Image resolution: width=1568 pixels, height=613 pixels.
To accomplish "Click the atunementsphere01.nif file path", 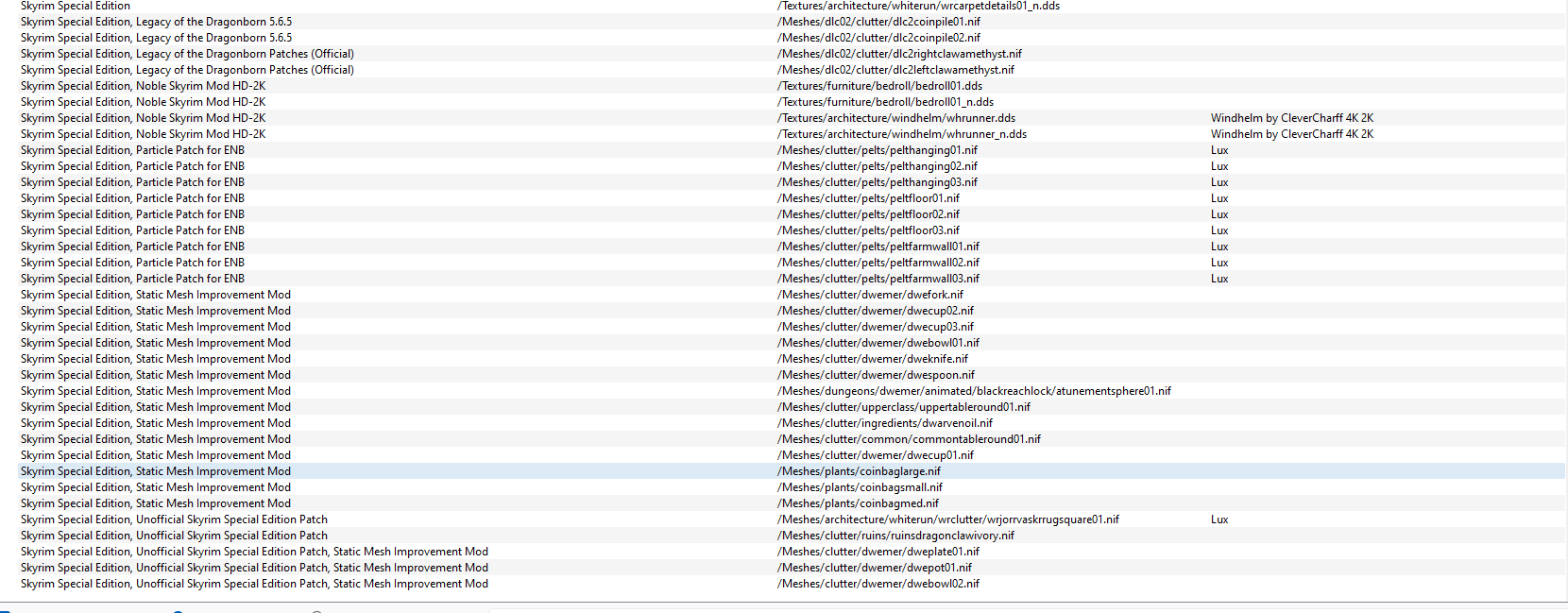I will 974,391.
